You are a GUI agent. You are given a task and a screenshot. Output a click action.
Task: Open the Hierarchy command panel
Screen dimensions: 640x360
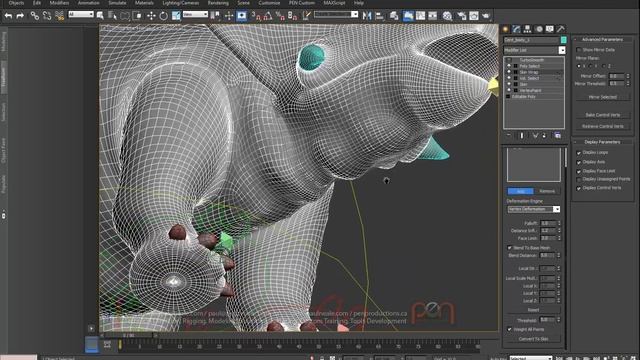(x=527, y=29)
